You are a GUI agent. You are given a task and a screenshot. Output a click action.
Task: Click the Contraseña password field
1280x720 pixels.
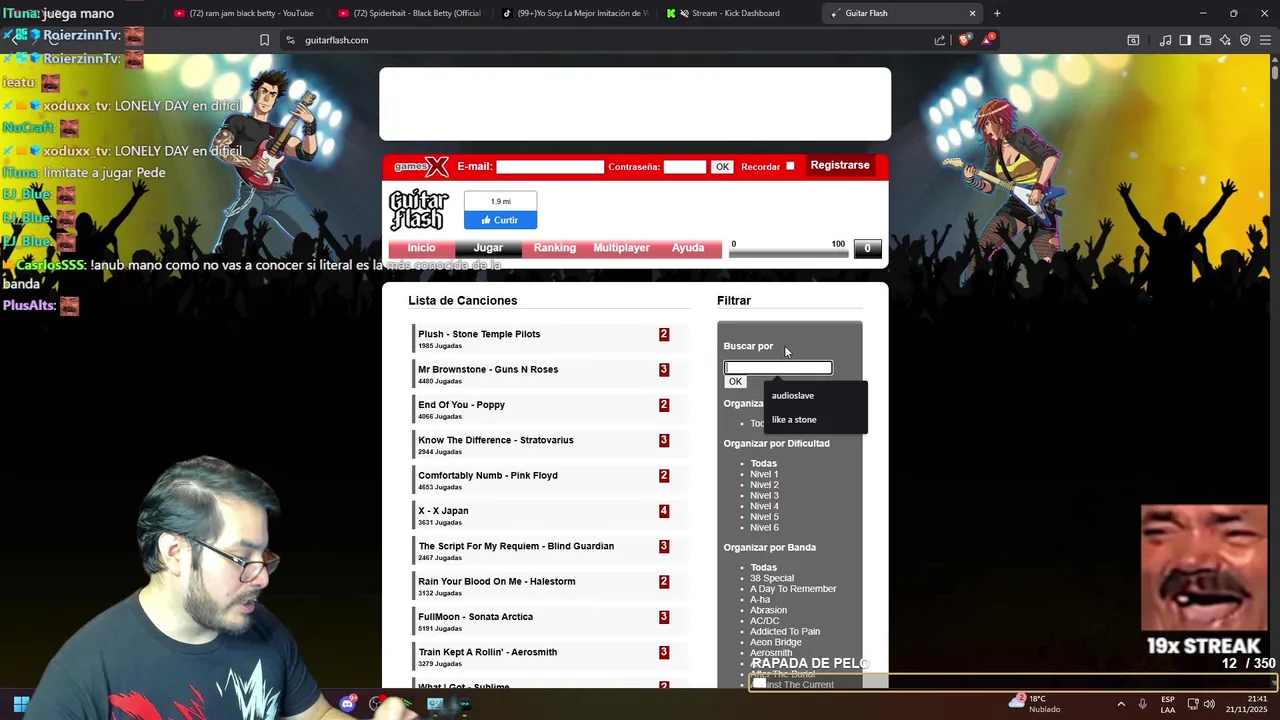coord(685,167)
